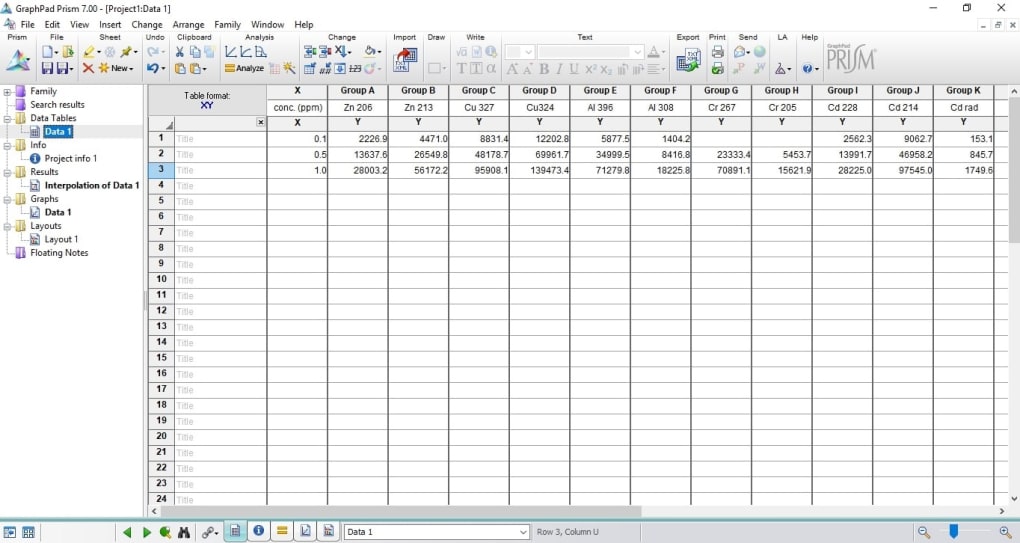The image size is (1020, 543).
Task: Cut with the scissors icon
Action: [x=180, y=51]
